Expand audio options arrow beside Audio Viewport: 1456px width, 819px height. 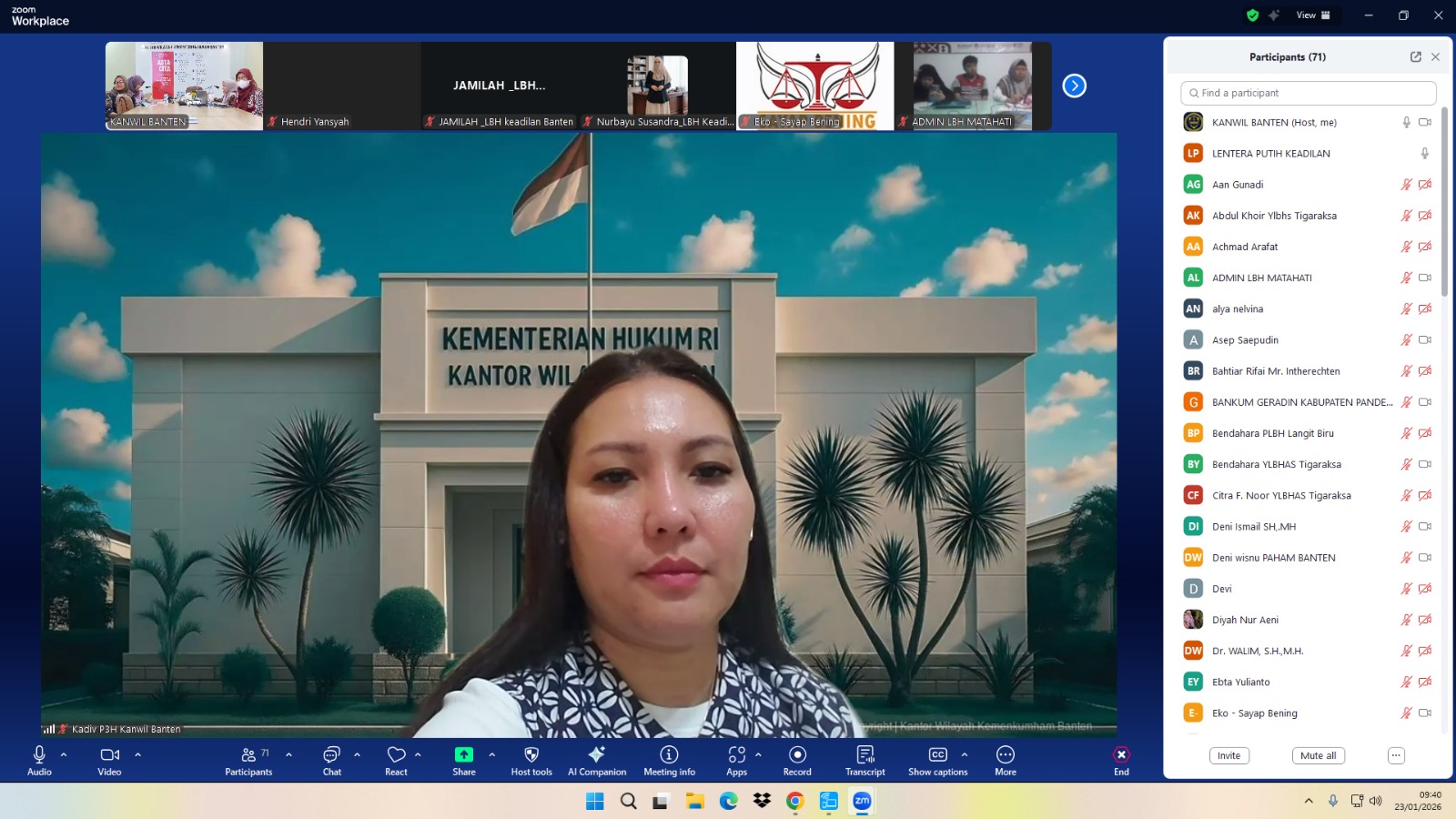point(64,754)
